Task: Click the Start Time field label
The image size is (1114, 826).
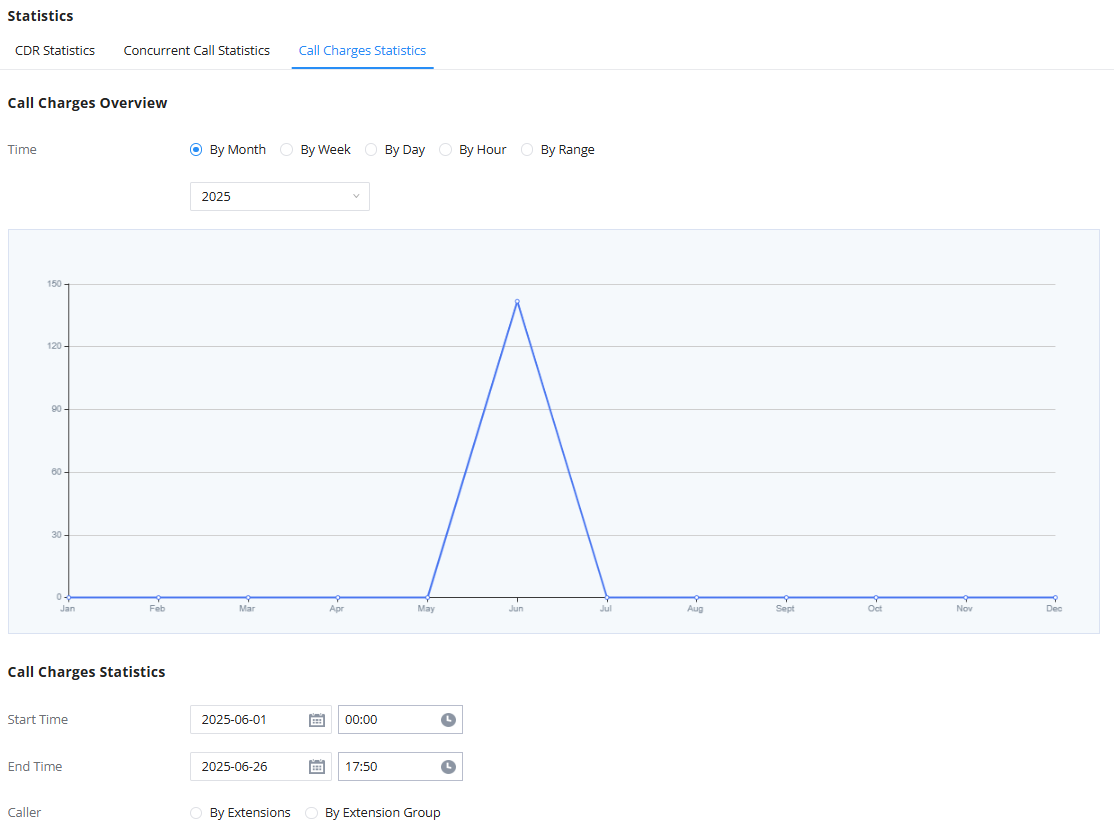Action: tap(38, 719)
